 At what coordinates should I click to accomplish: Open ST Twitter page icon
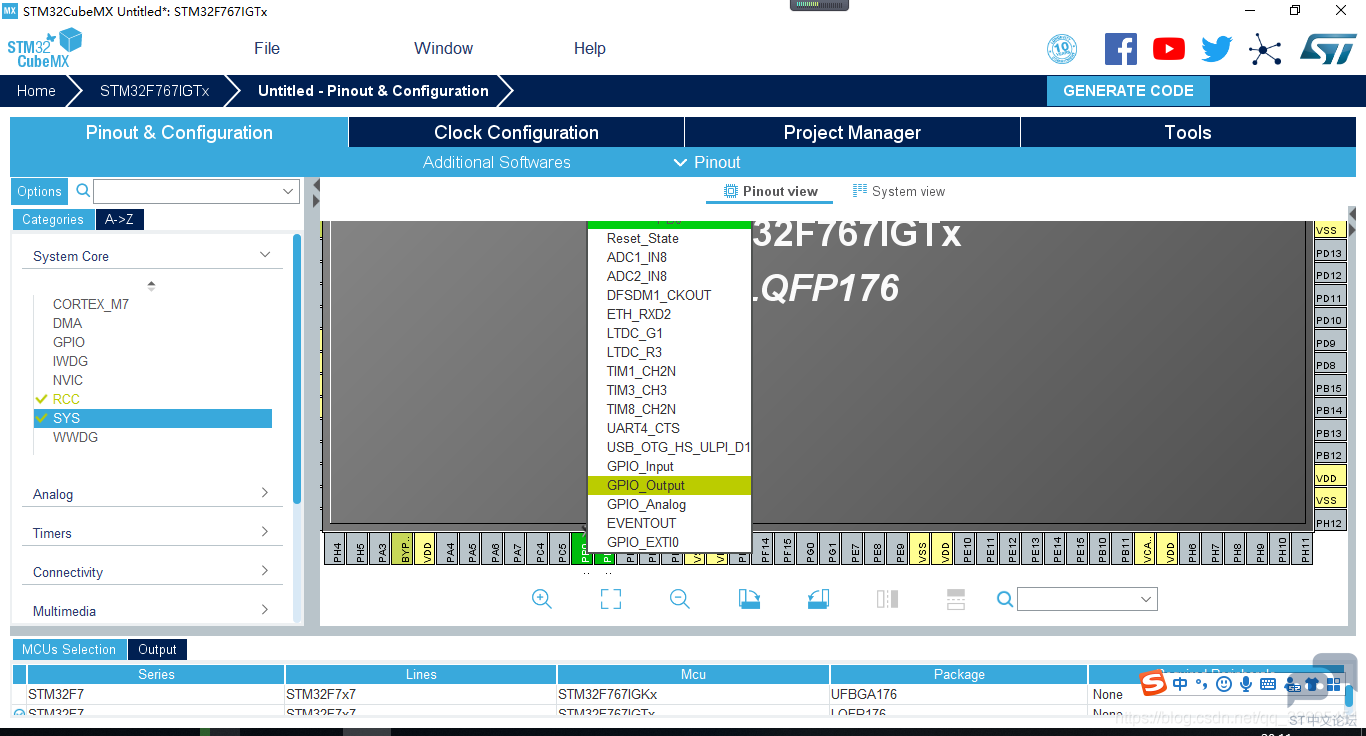[1217, 49]
